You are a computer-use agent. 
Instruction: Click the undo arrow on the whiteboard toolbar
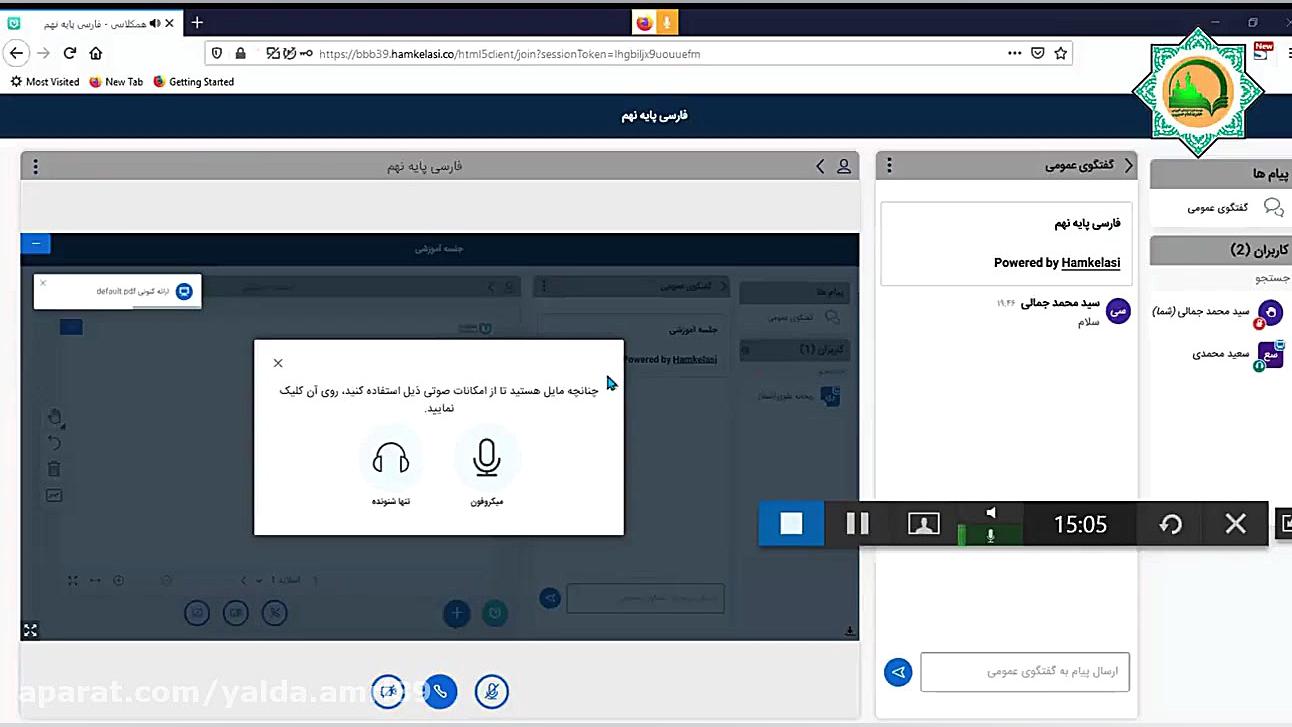point(55,442)
